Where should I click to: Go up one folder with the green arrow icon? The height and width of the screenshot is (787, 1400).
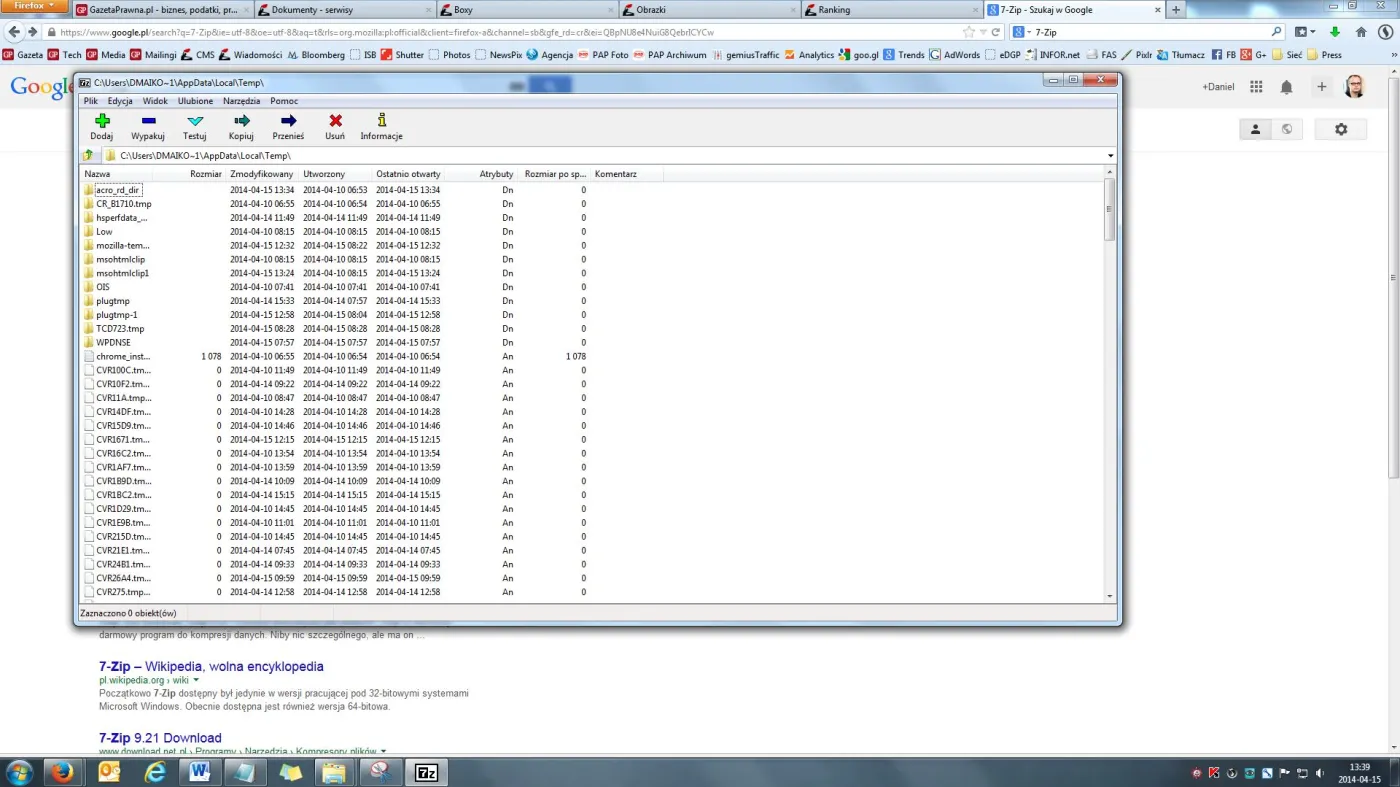pos(88,155)
